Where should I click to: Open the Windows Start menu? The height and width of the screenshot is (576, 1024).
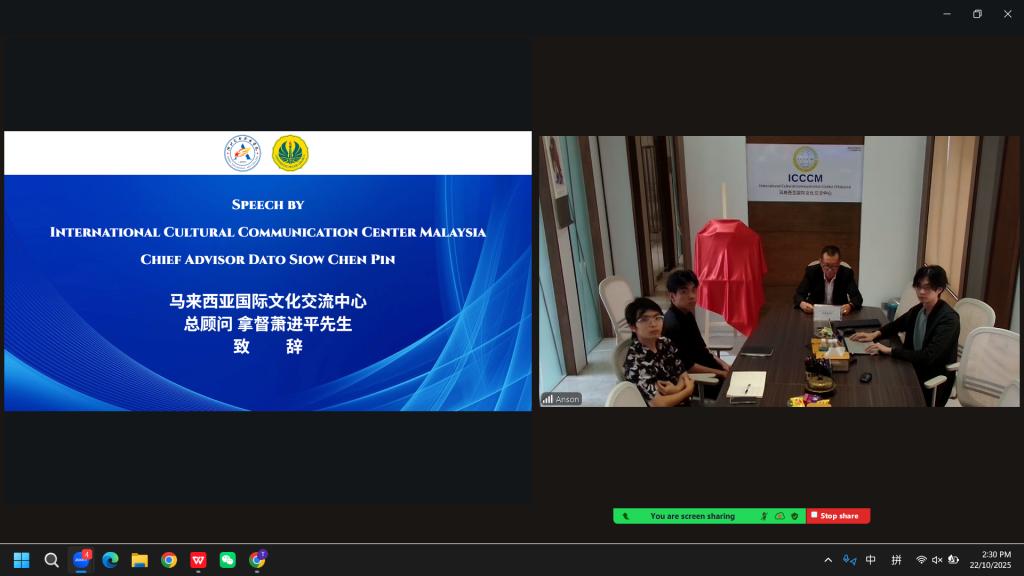tap(21, 560)
